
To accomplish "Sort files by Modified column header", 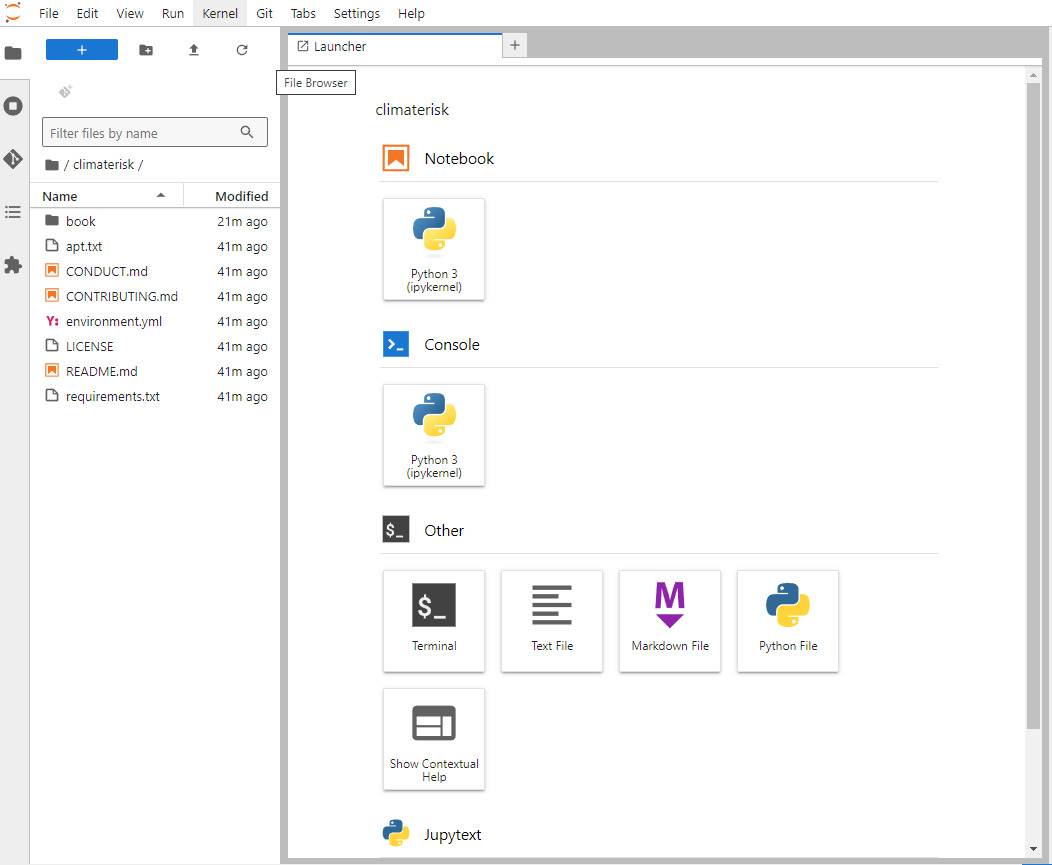I will (232, 196).
